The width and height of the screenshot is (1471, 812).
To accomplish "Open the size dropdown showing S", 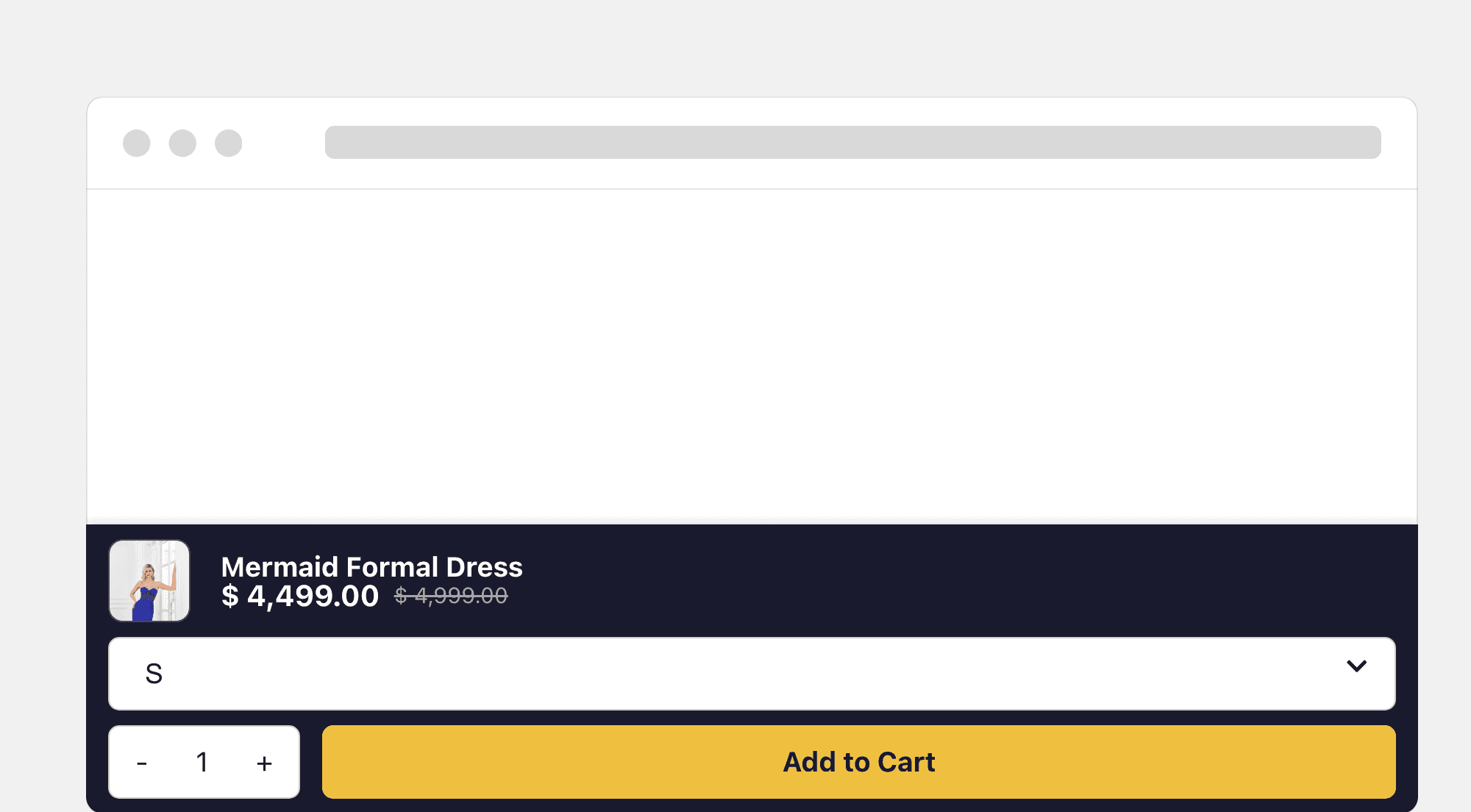I will point(752,674).
